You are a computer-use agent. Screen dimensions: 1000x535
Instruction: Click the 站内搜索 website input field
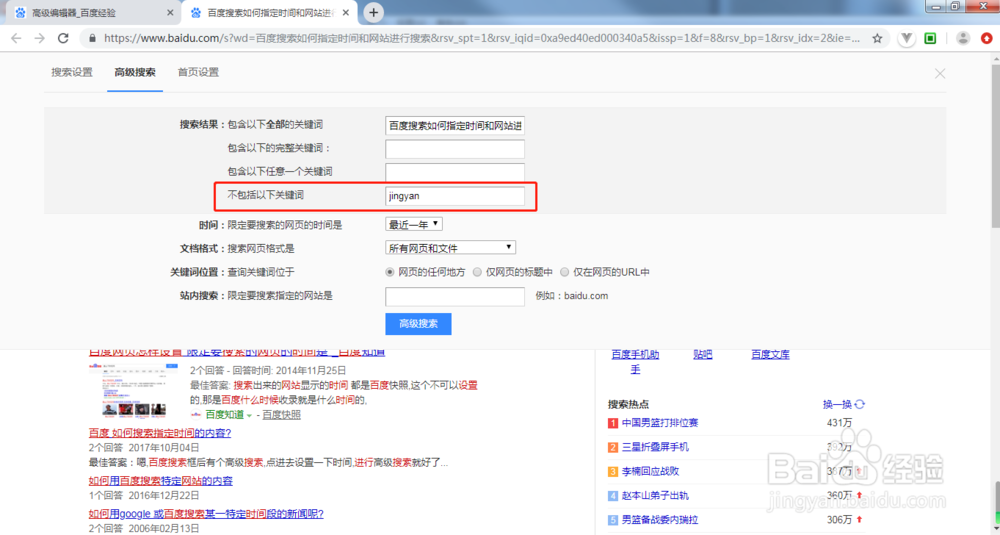click(455, 297)
